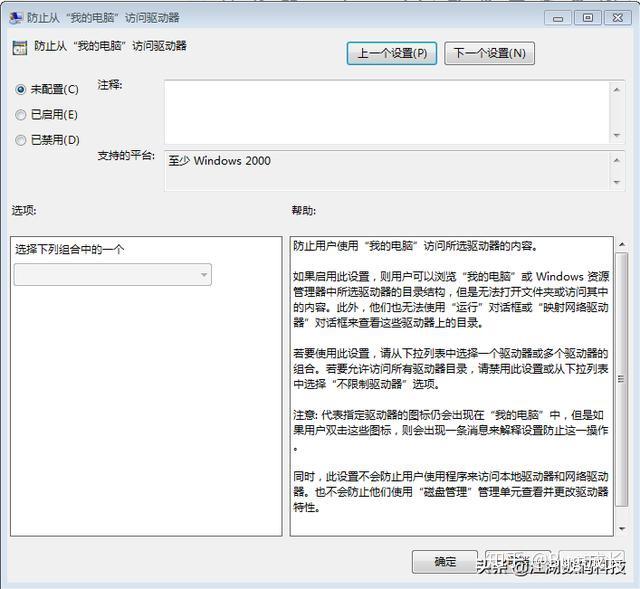Select the 已启用(E) radio button
The height and width of the screenshot is (589, 640).
coord(46,115)
